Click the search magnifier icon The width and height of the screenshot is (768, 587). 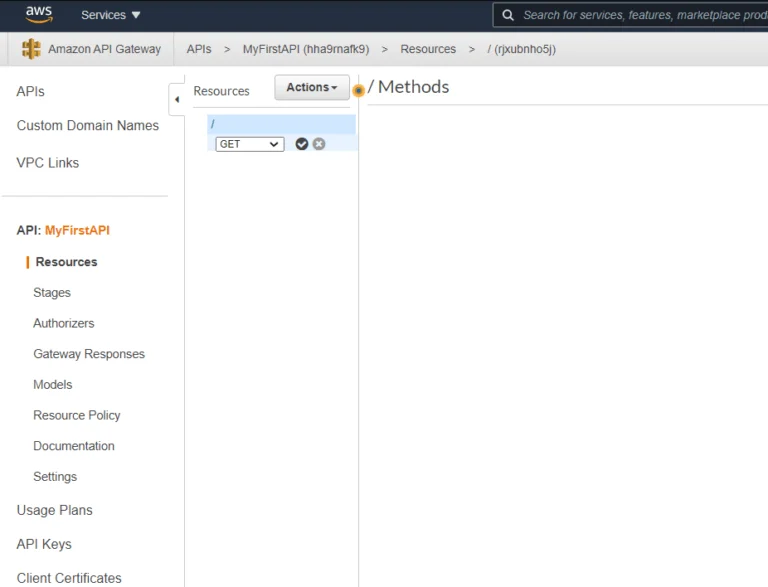(508, 15)
